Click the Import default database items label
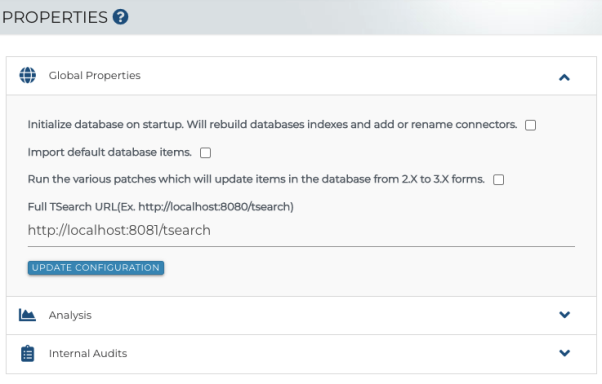602x384 pixels. point(109,152)
